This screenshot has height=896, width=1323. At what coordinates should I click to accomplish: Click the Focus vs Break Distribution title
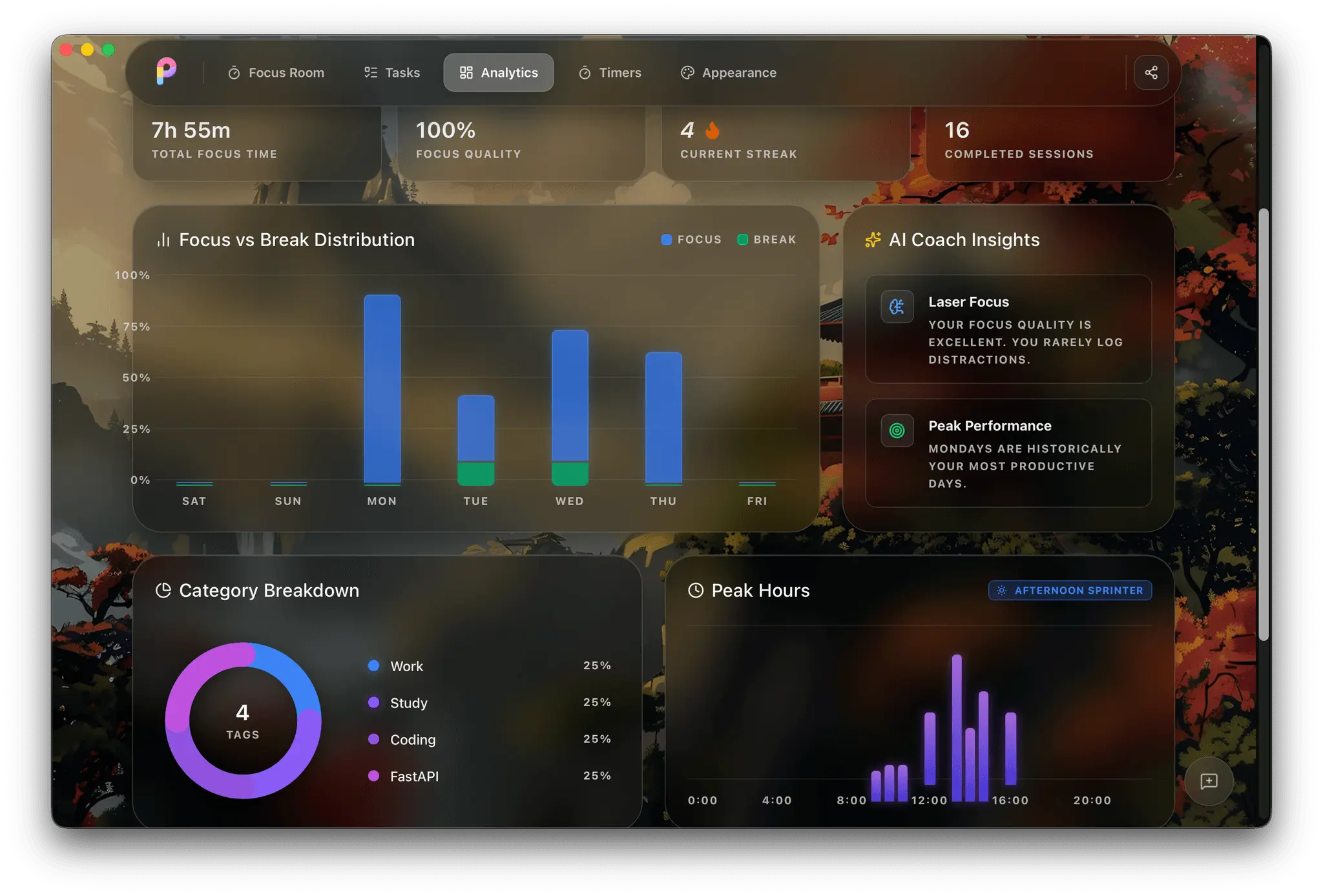(297, 240)
